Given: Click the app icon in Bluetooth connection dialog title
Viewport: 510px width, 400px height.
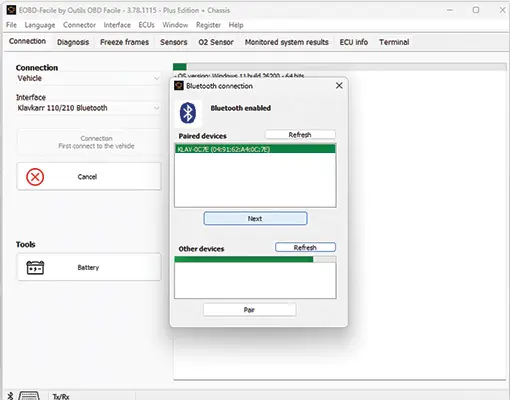Looking at the screenshot, I should coord(179,86).
